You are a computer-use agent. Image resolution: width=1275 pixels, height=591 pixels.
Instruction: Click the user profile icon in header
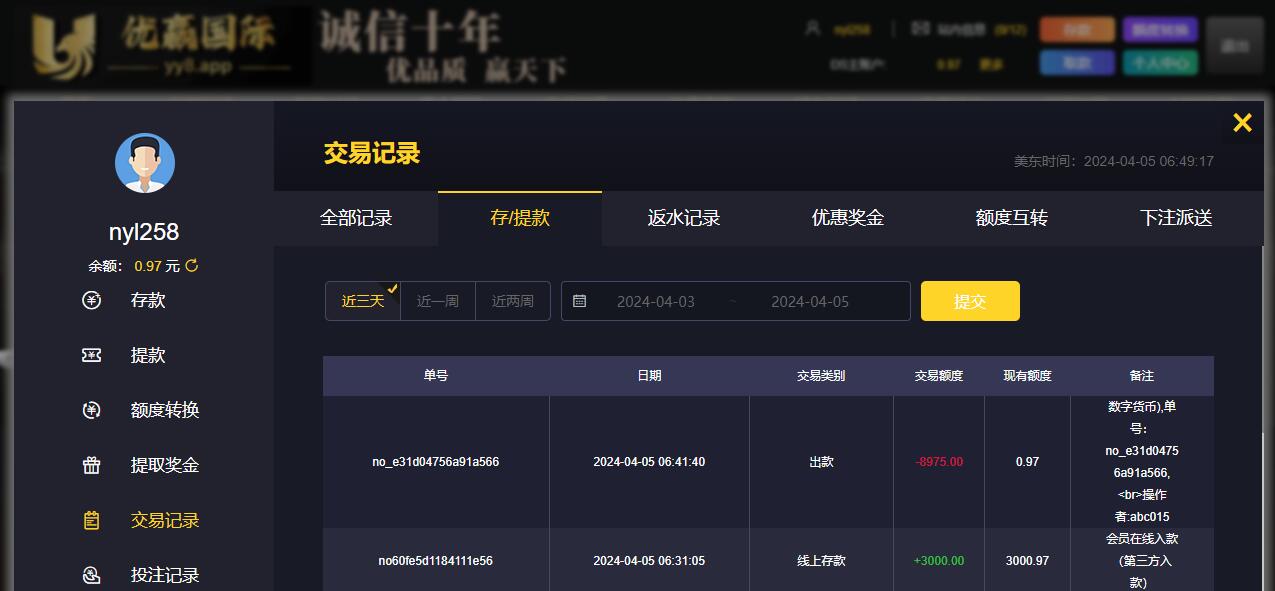tap(812, 29)
